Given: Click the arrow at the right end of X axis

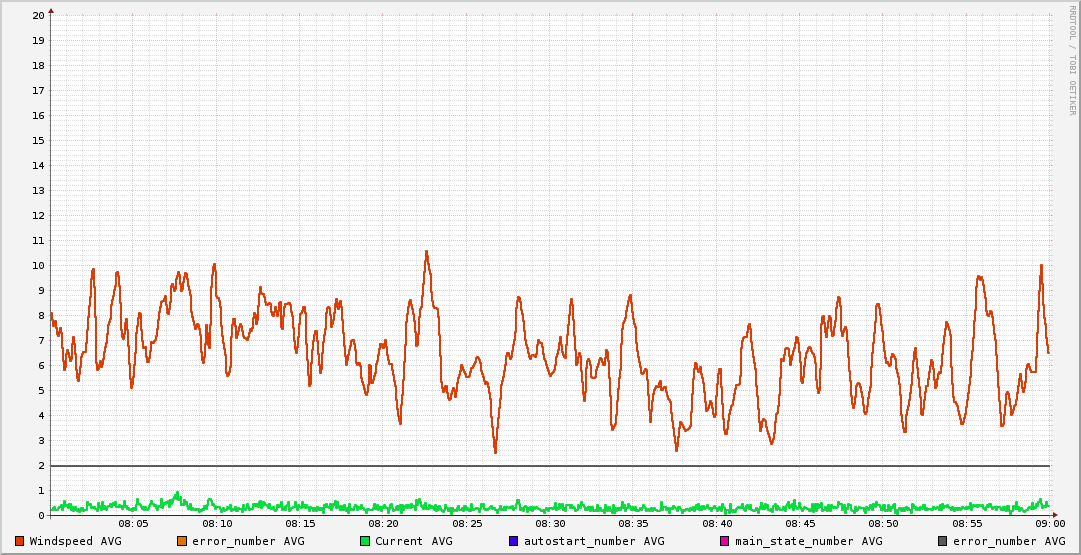Looking at the screenshot, I should tap(1054, 515).
